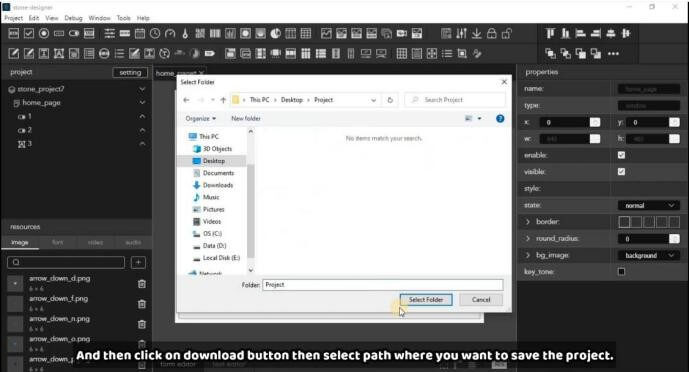Expand the border property section
Viewport: 689px width, 372px height.
click(528, 222)
